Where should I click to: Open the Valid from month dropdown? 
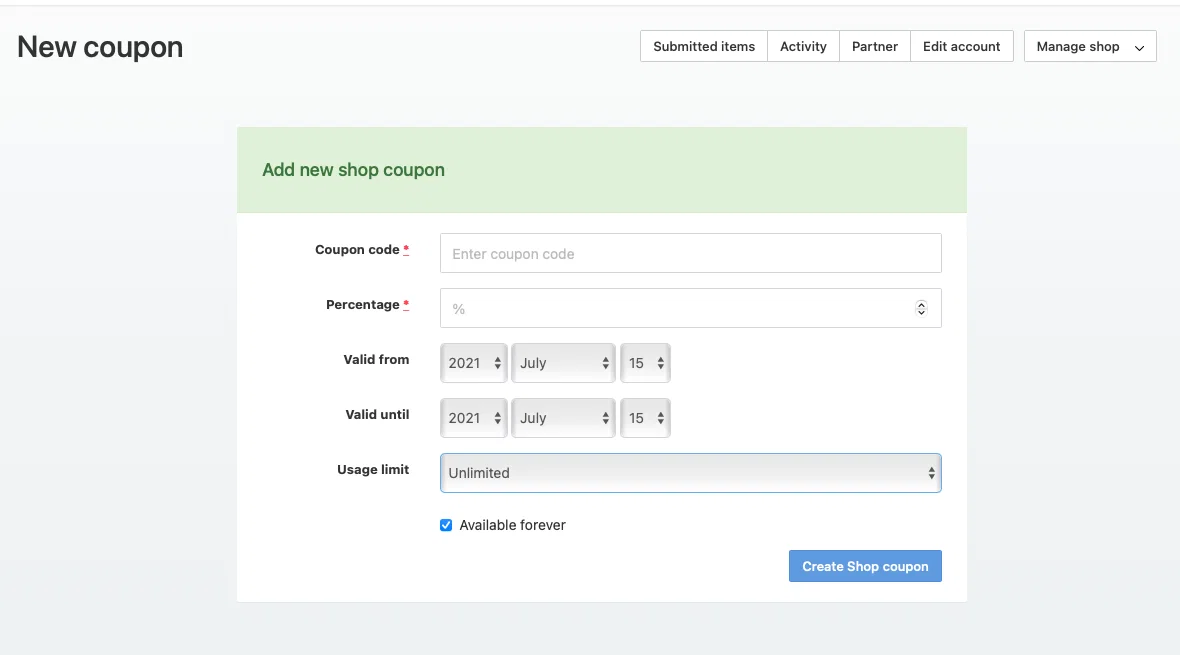(x=563, y=363)
